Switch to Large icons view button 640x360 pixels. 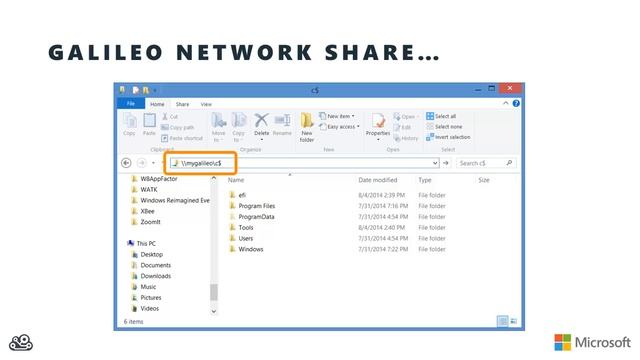(x=514, y=321)
